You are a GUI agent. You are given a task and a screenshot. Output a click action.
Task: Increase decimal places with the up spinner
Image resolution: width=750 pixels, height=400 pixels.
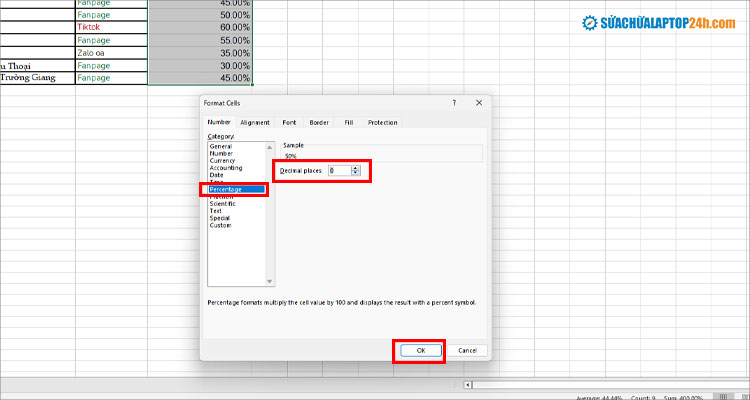pyautogui.click(x=355, y=168)
